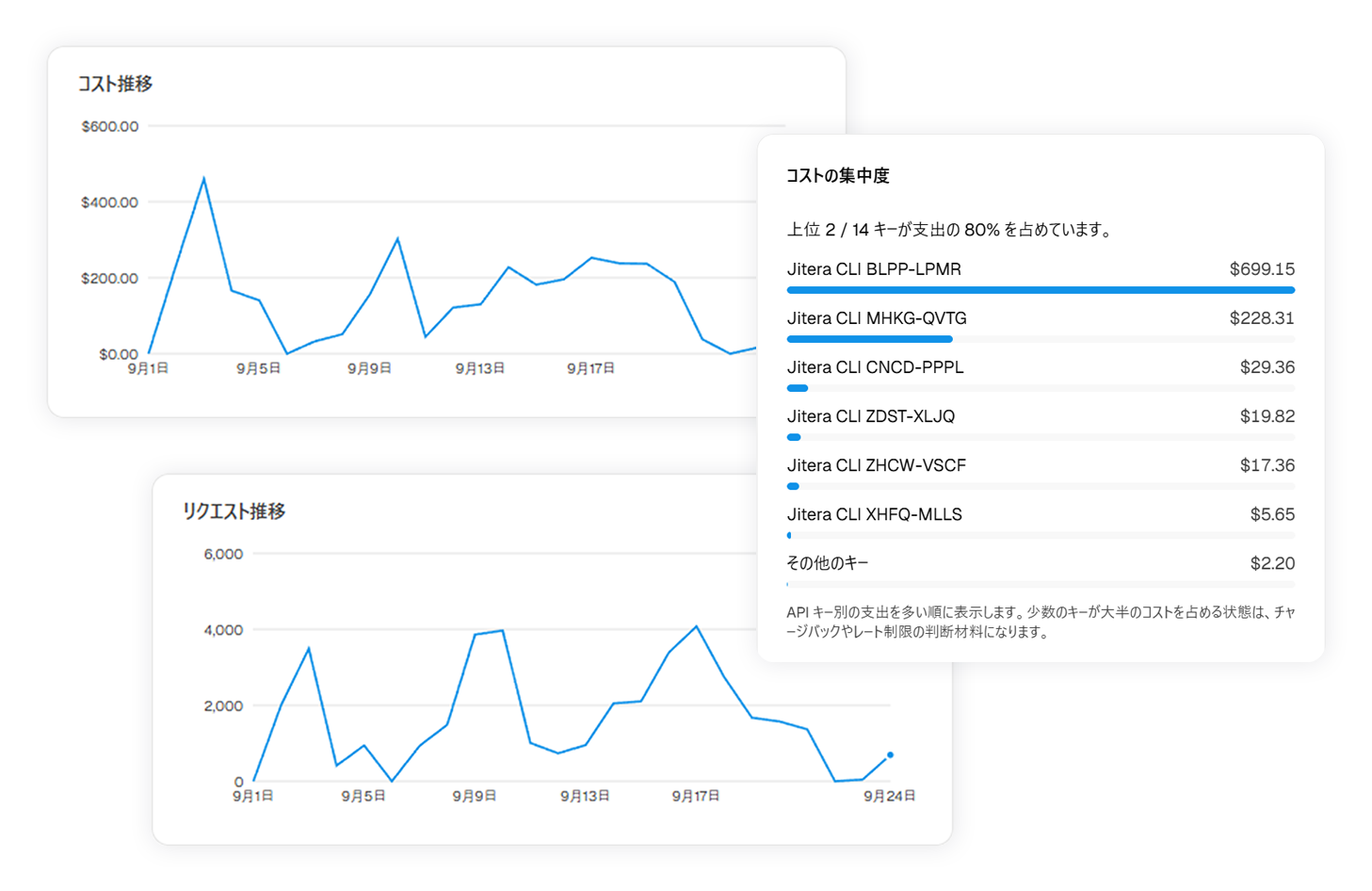1372x891 pixels.
Task: Click the 2,000 axis label on request chart
Action: (223, 706)
